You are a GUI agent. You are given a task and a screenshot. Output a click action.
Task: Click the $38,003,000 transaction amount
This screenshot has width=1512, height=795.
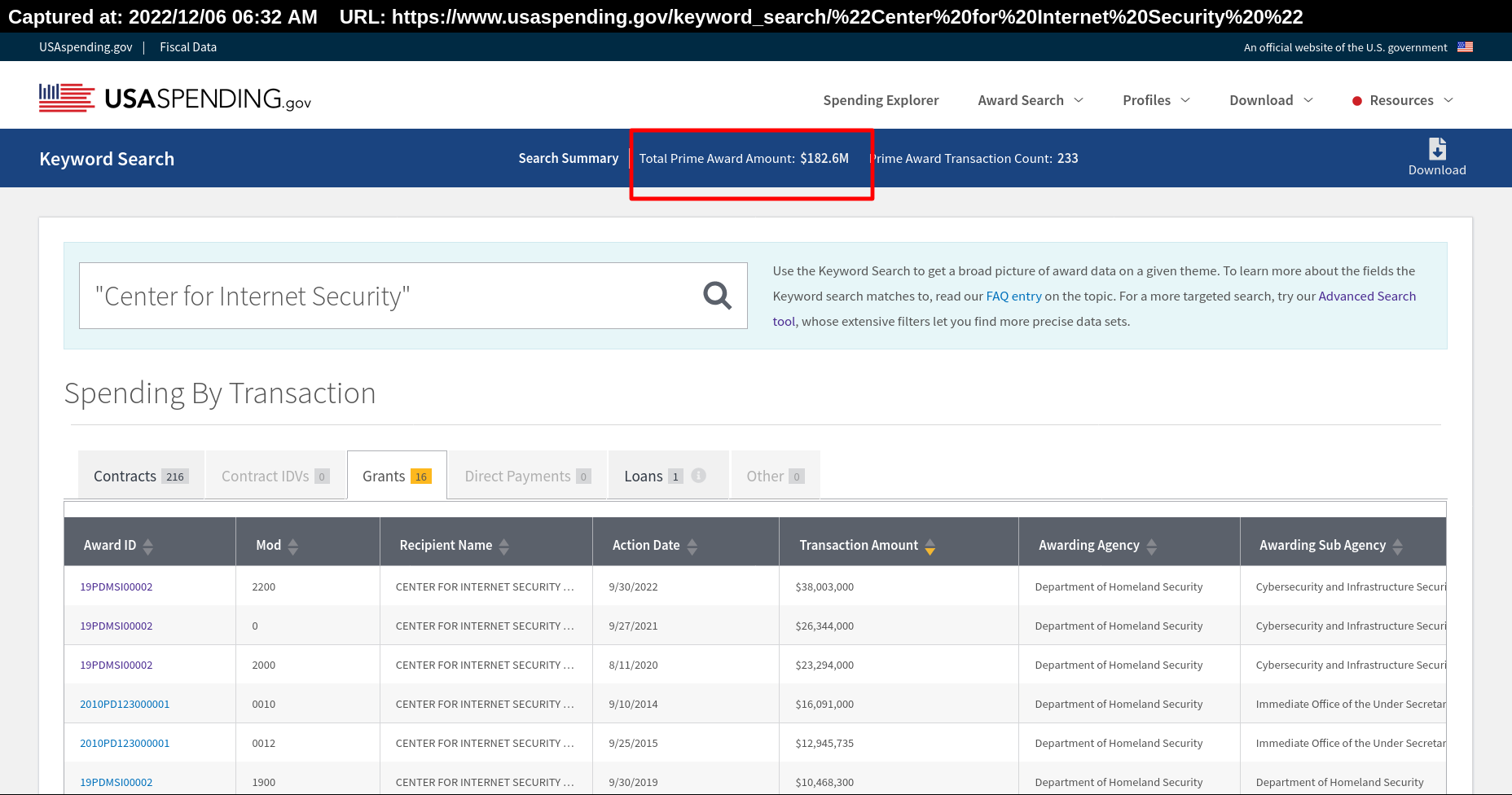click(824, 586)
